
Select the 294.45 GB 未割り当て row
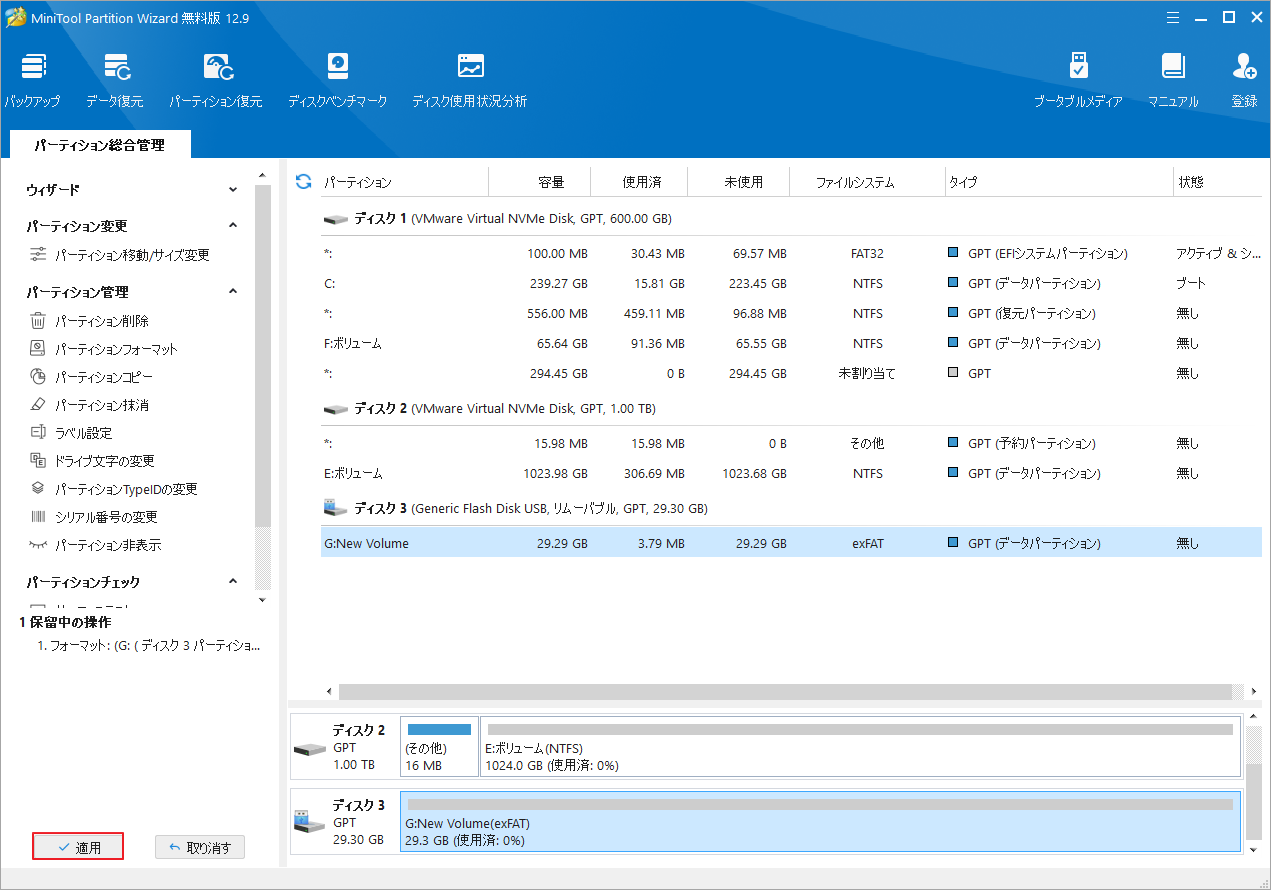click(x=790, y=373)
